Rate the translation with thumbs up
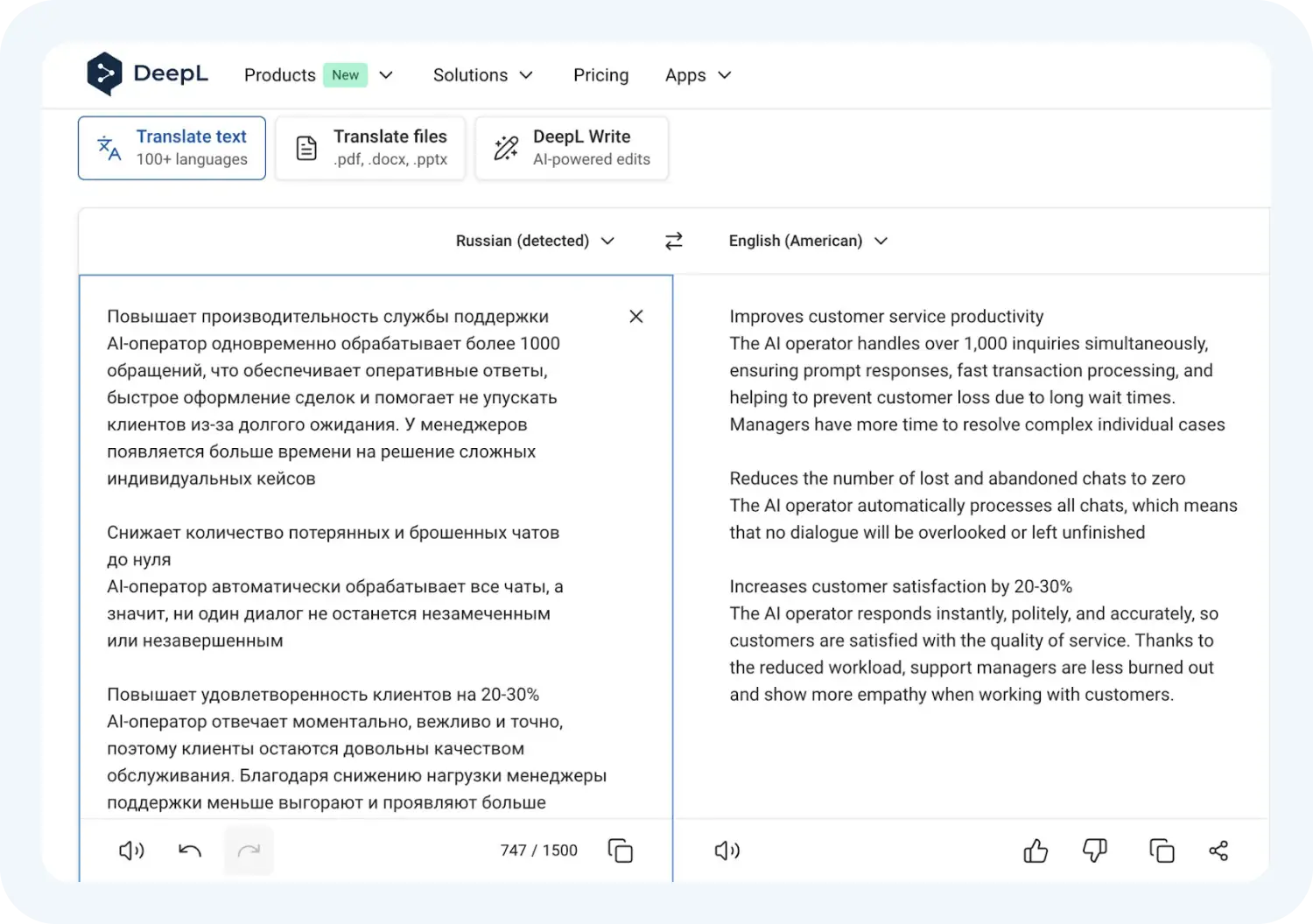The height and width of the screenshot is (924, 1313). pyautogui.click(x=1036, y=850)
